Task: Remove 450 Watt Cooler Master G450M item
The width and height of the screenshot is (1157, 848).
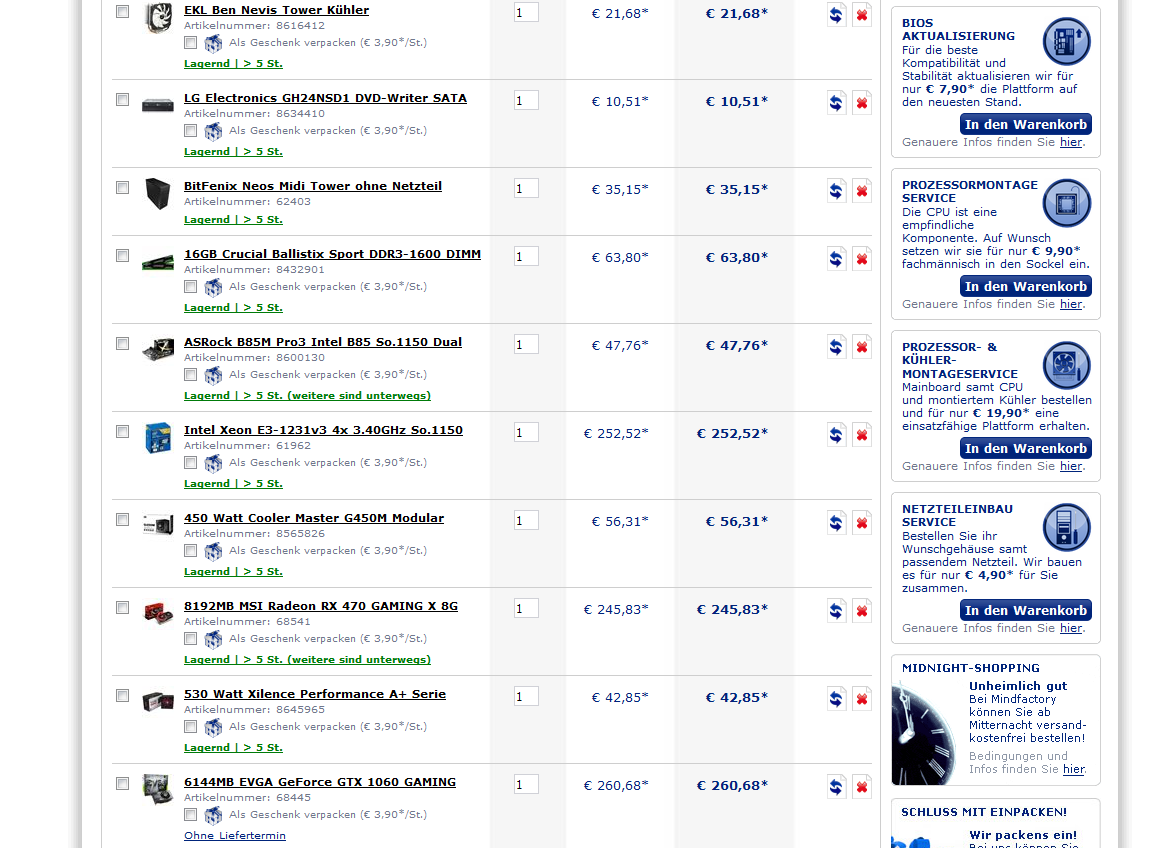Action: [x=861, y=523]
